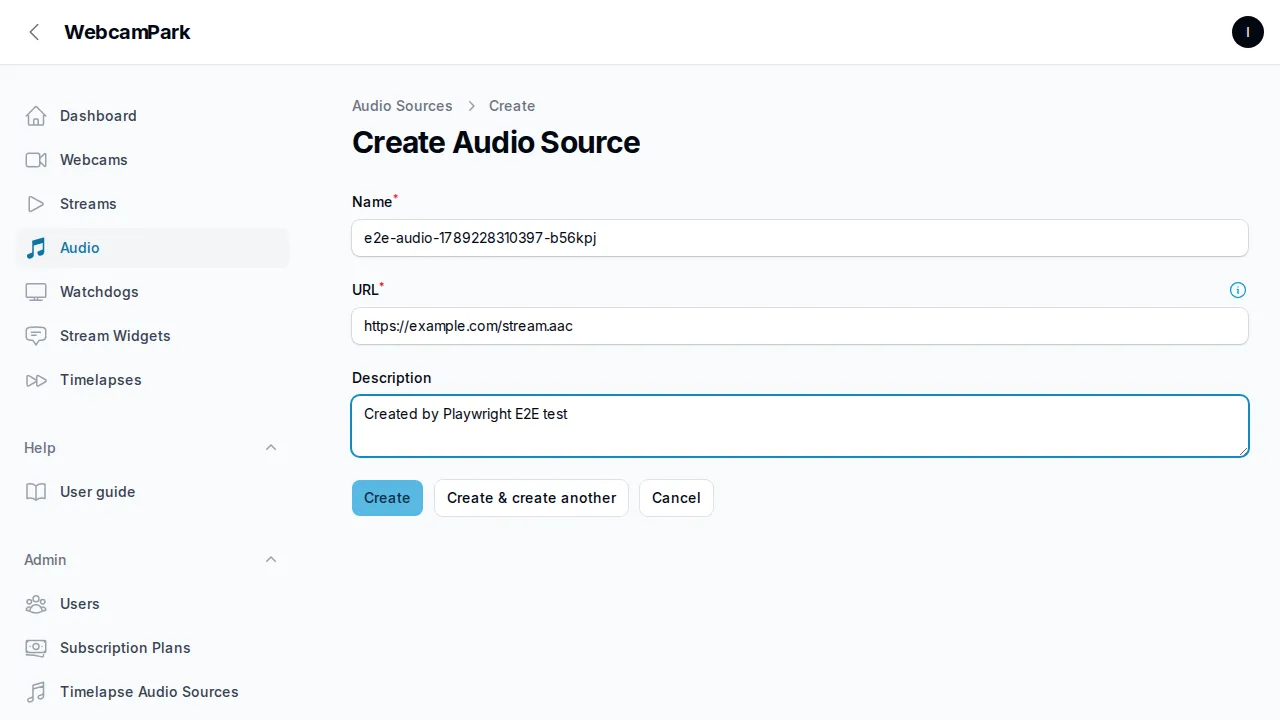Open Users admin page
This screenshot has width=1280, height=720.
152,604
